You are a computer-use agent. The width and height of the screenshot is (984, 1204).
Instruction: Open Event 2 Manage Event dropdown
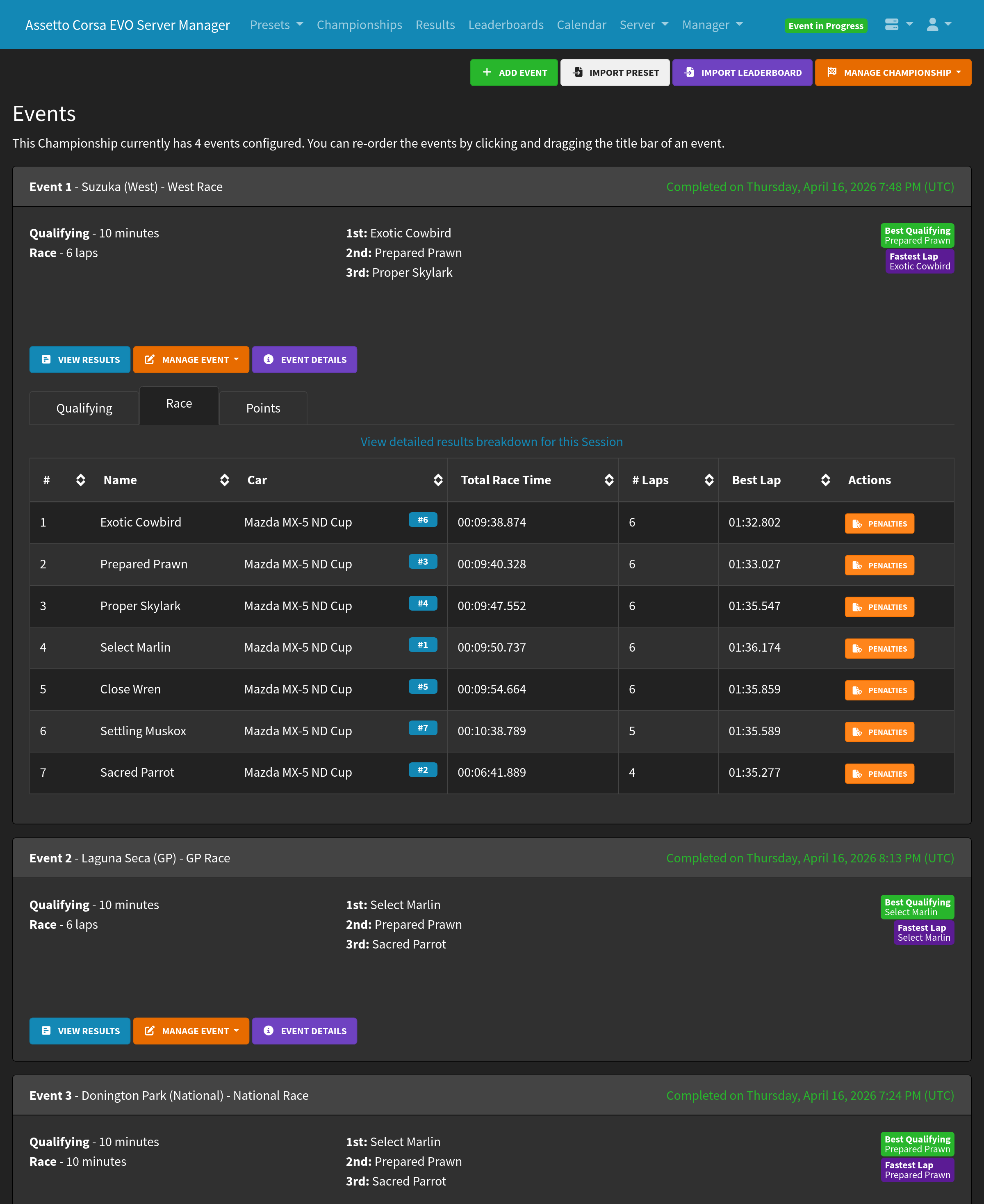191,1031
